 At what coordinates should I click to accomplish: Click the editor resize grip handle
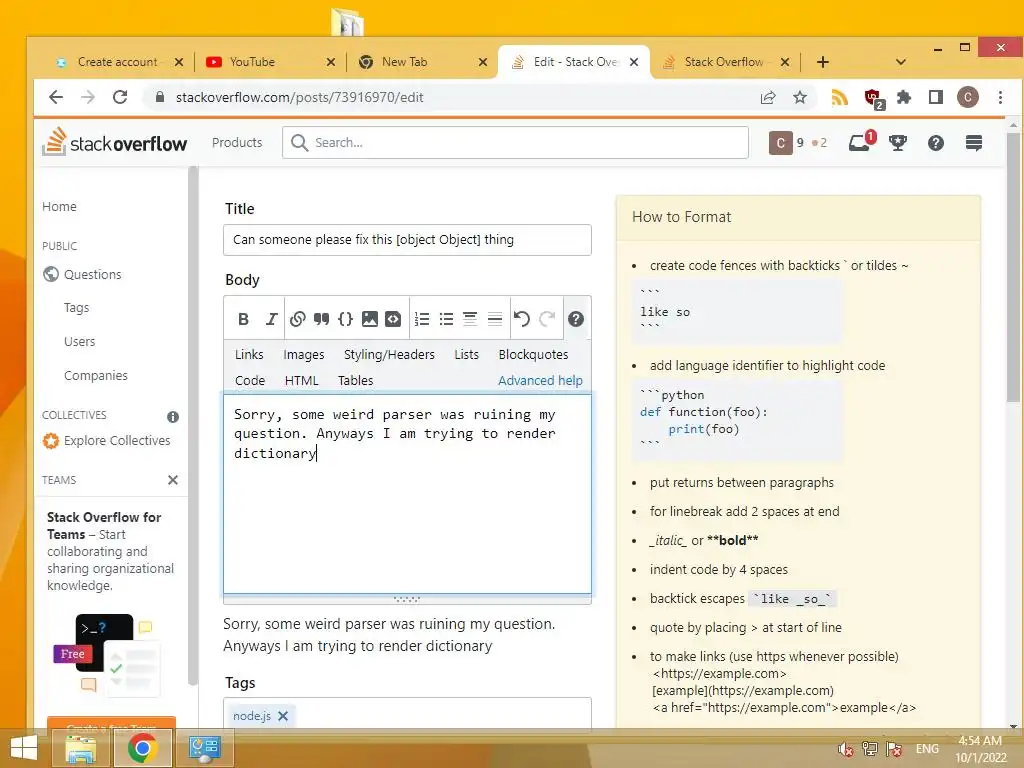point(408,599)
